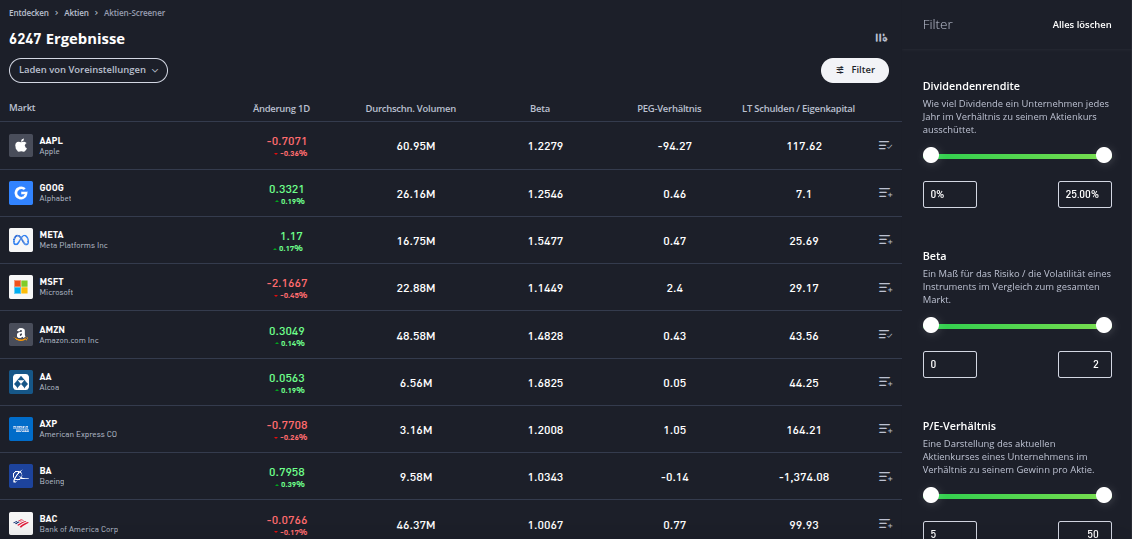The width and height of the screenshot is (1132, 539).
Task: Open the column settings icon
Action: click(881, 38)
